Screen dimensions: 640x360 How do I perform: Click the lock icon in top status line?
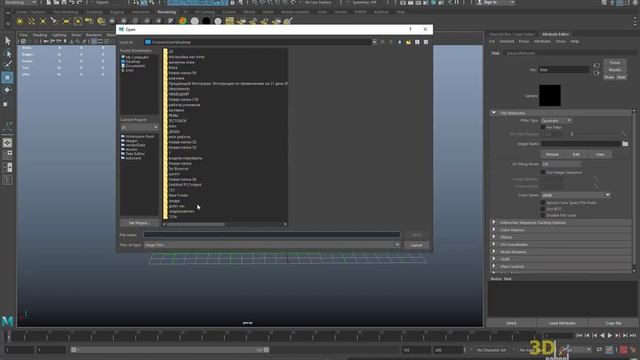(232, 2)
